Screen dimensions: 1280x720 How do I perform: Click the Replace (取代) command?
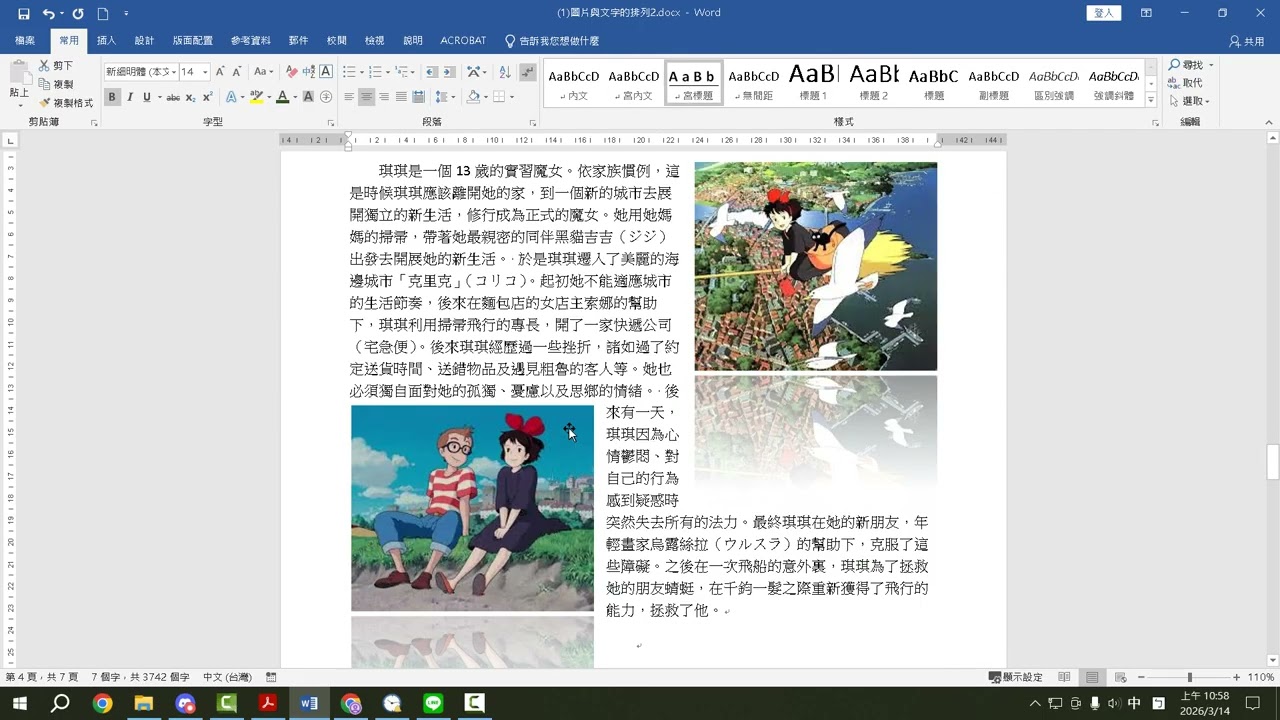1185,83
